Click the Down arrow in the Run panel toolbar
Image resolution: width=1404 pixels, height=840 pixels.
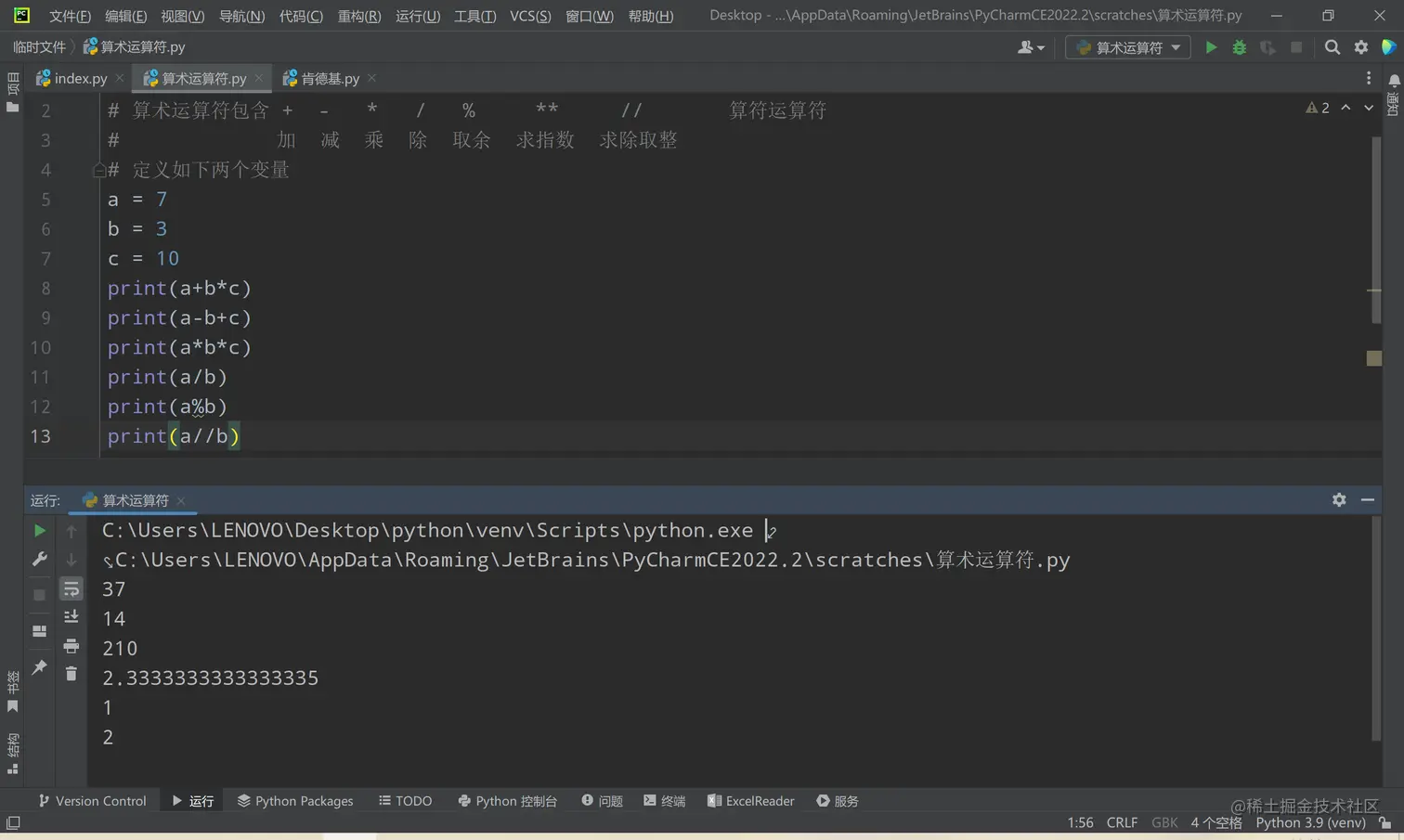(x=71, y=560)
